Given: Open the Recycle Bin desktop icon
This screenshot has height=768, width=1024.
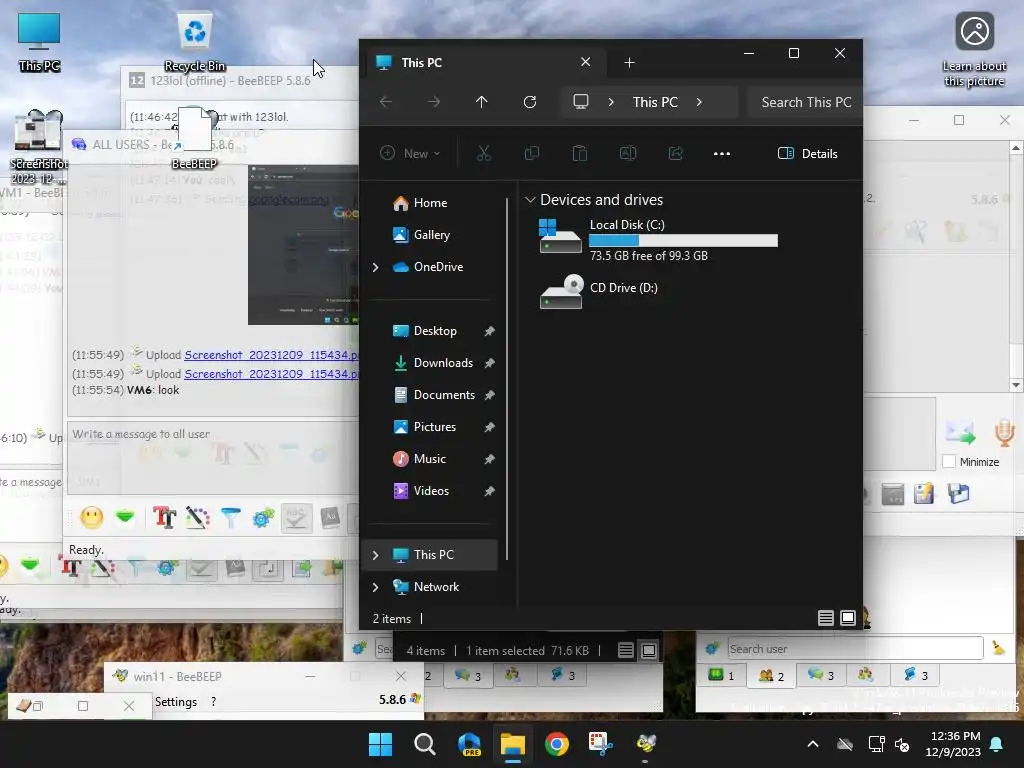Looking at the screenshot, I should click(x=195, y=40).
